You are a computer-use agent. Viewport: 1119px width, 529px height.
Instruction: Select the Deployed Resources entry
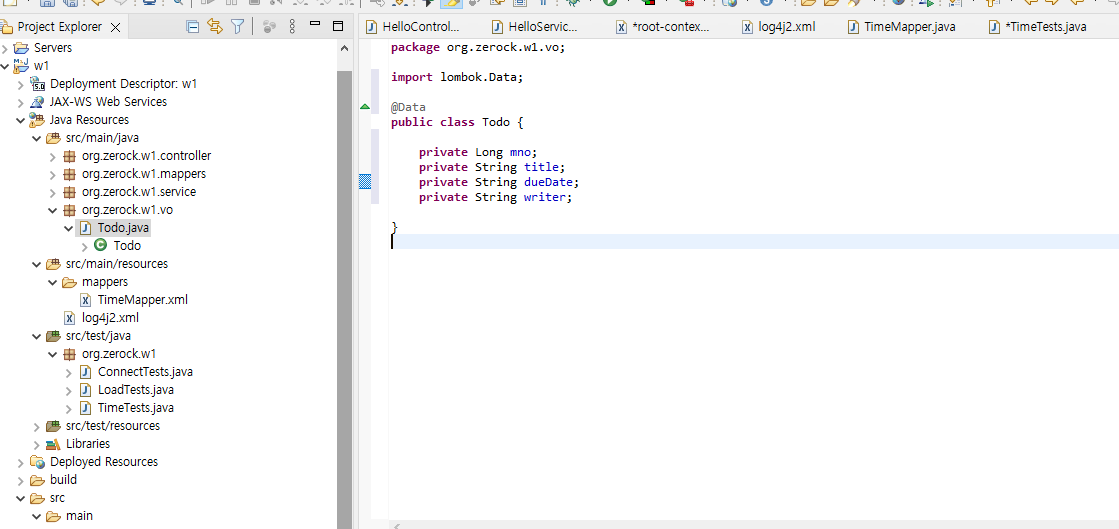point(103,462)
